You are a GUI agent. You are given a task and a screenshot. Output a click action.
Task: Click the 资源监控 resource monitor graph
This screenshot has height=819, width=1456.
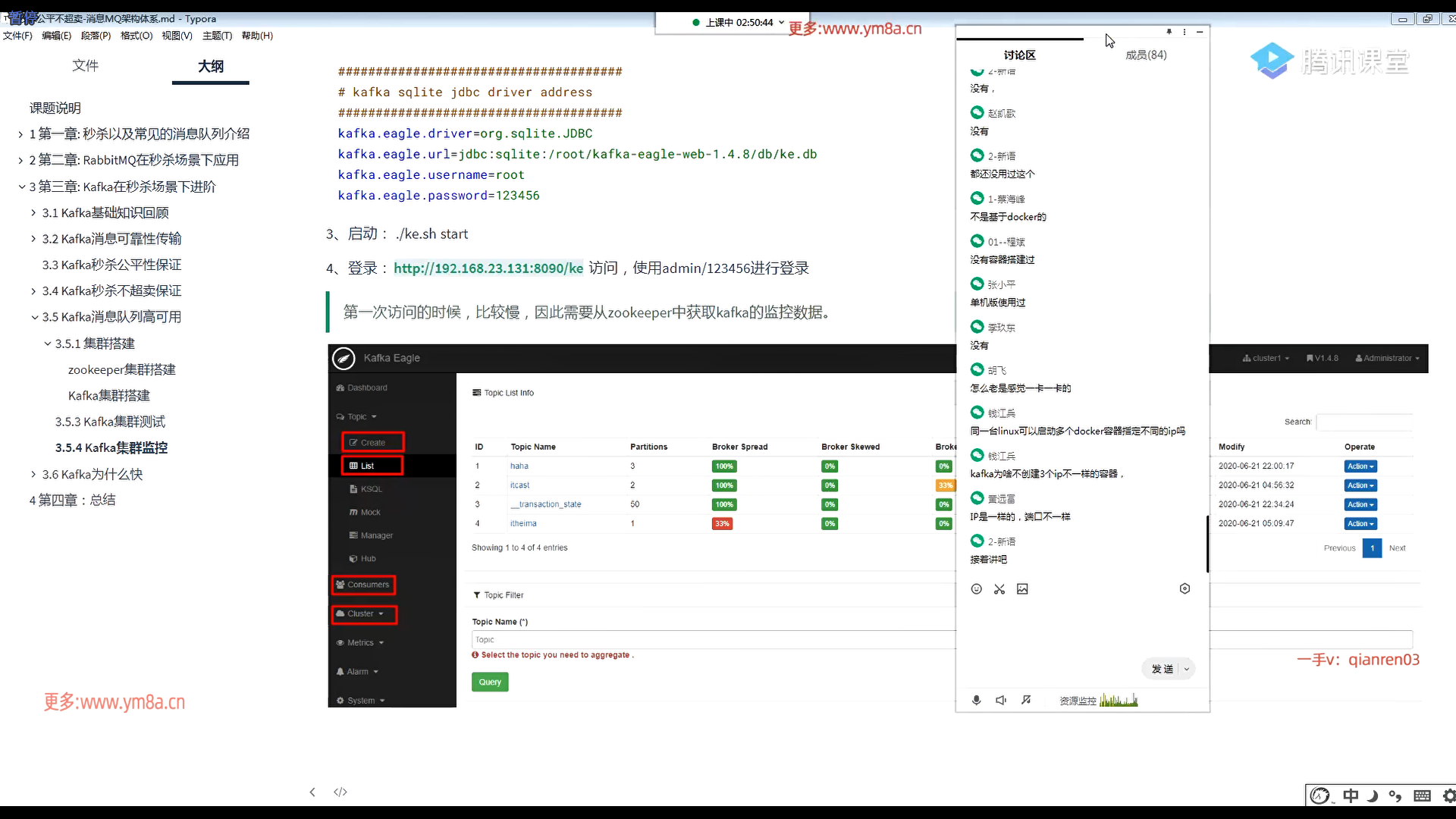(1119, 700)
